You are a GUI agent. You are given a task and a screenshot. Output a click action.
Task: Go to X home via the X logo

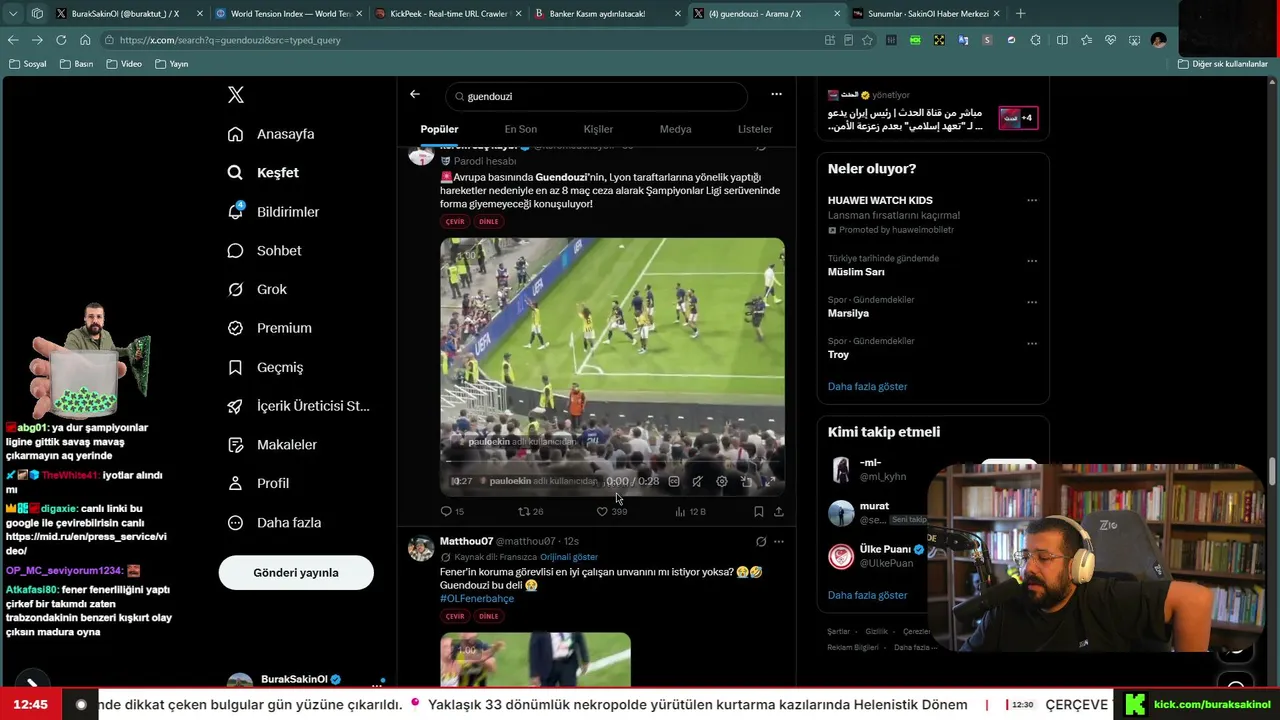(x=235, y=95)
